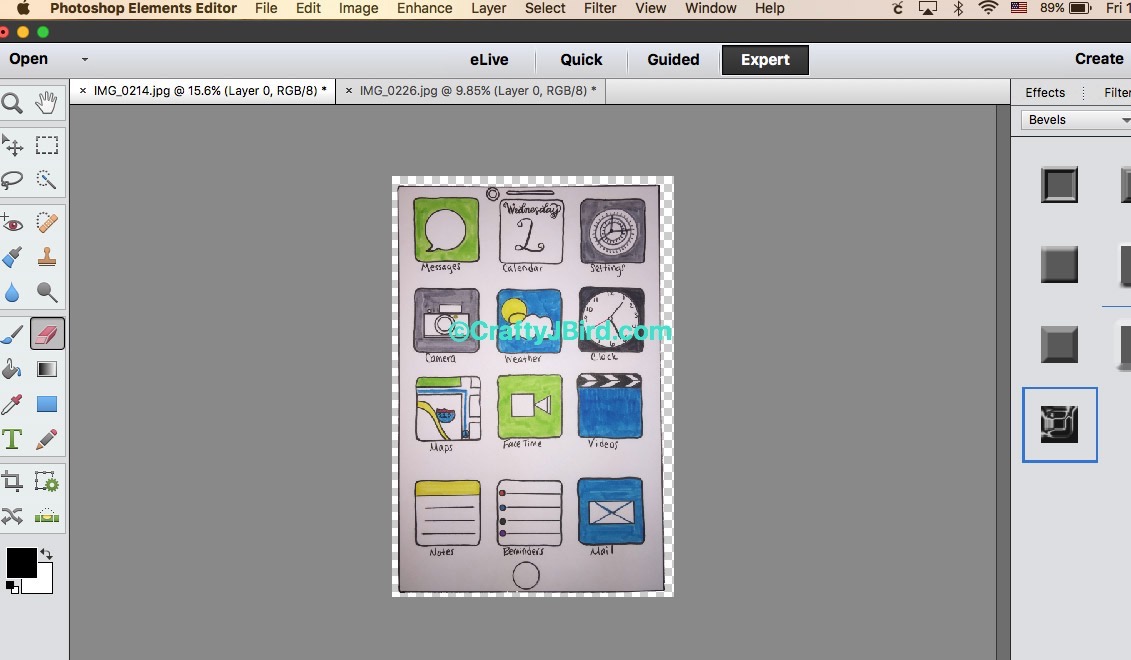Click the Create button
Image resolution: width=1131 pixels, height=660 pixels.
click(x=1099, y=59)
